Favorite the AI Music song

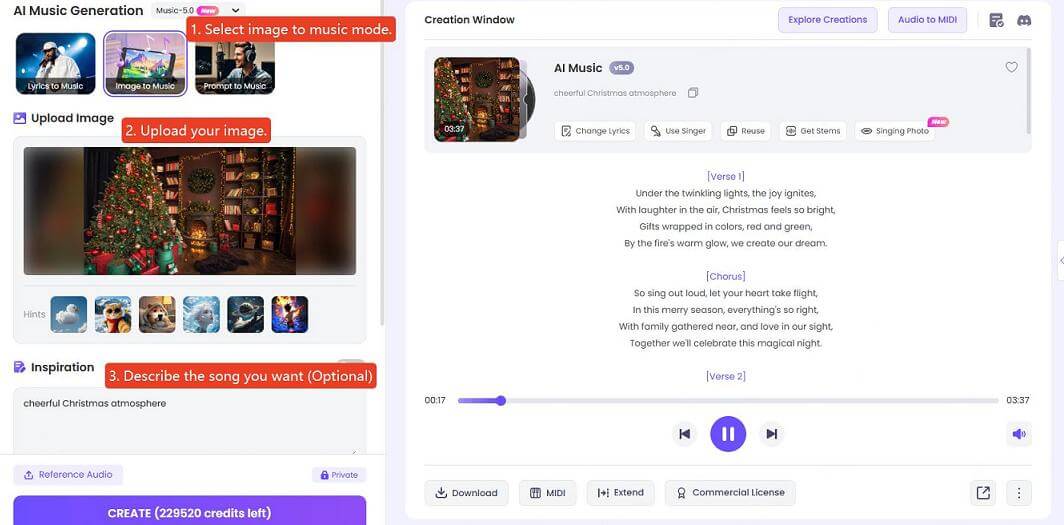tap(1011, 67)
